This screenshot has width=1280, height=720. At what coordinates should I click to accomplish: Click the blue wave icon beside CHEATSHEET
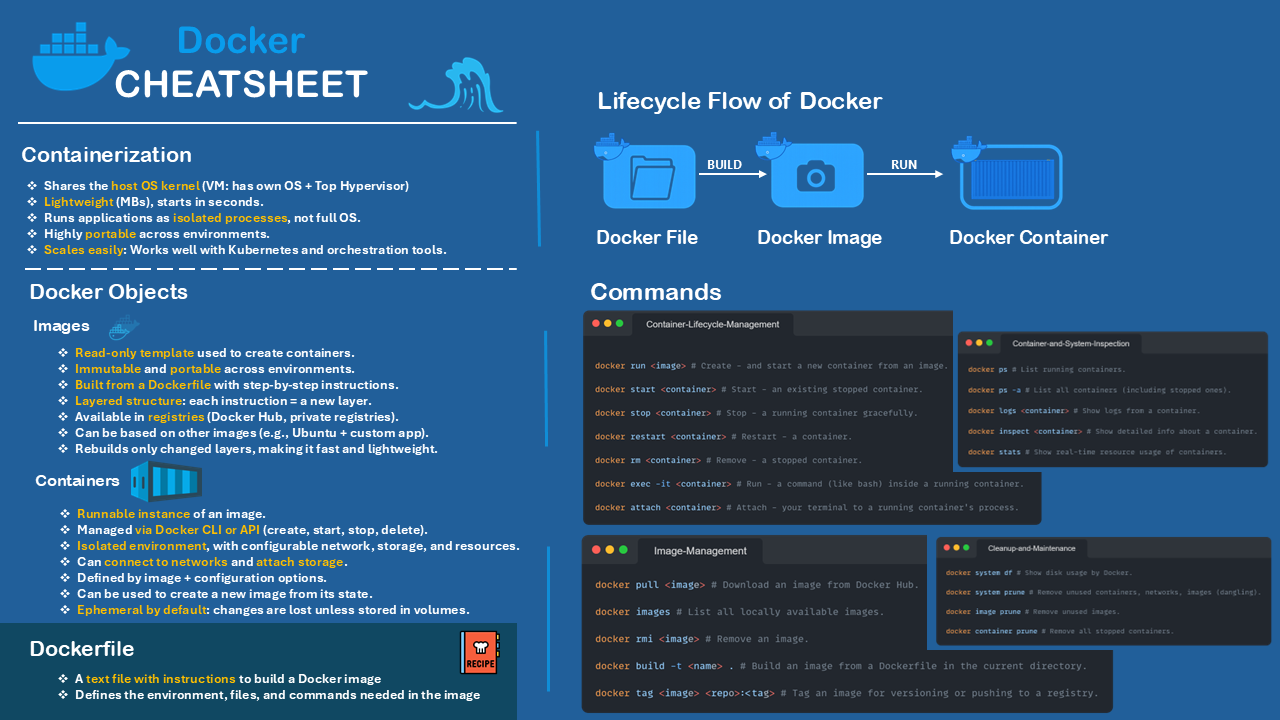click(x=456, y=86)
